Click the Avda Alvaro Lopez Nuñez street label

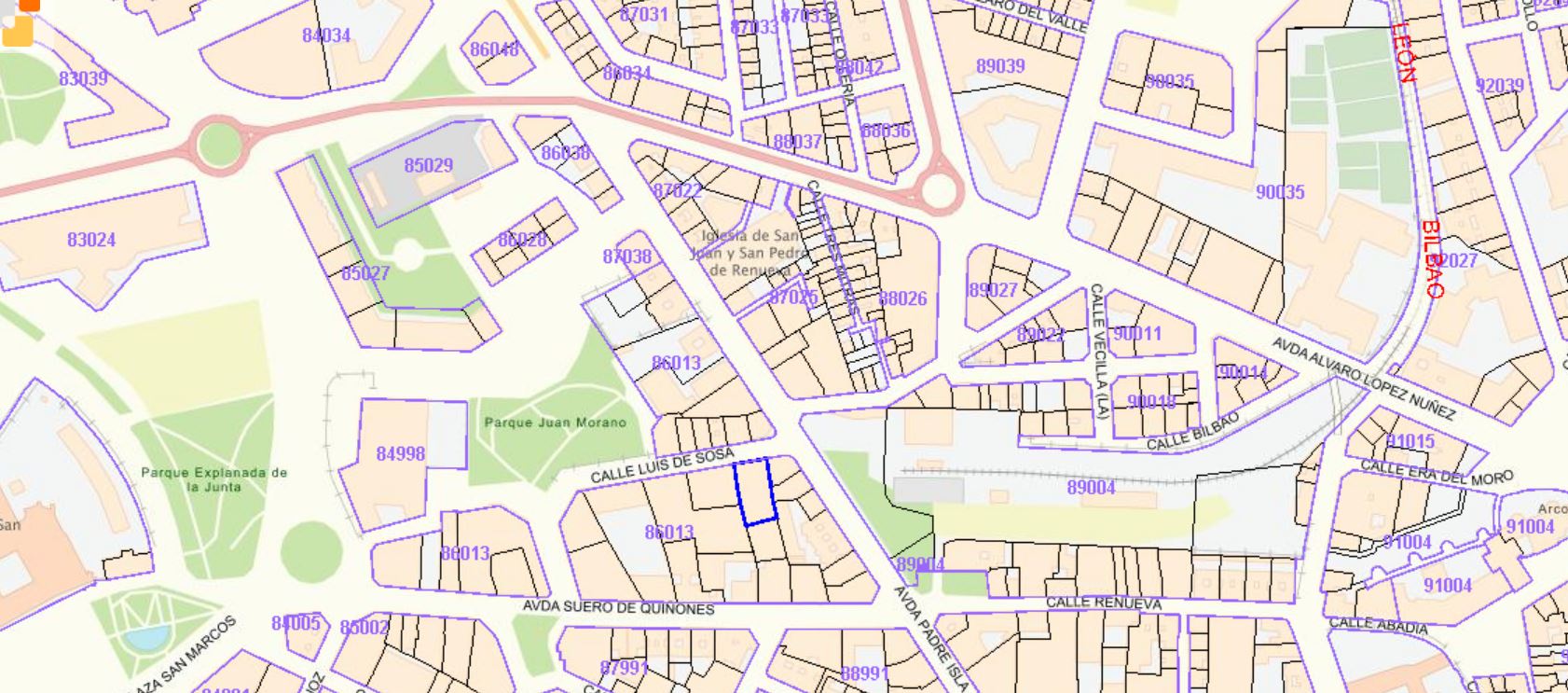tap(1362, 378)
